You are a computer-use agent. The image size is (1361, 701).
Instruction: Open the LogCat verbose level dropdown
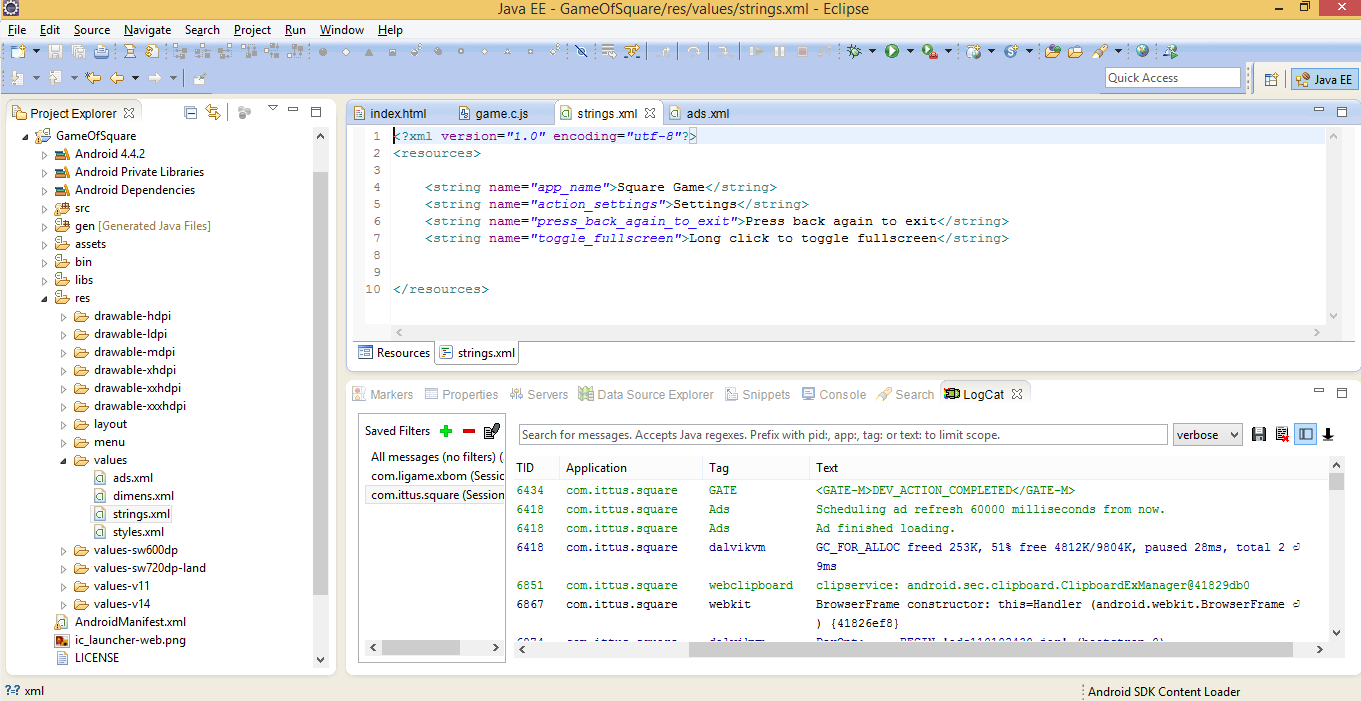click(1207, 435)
